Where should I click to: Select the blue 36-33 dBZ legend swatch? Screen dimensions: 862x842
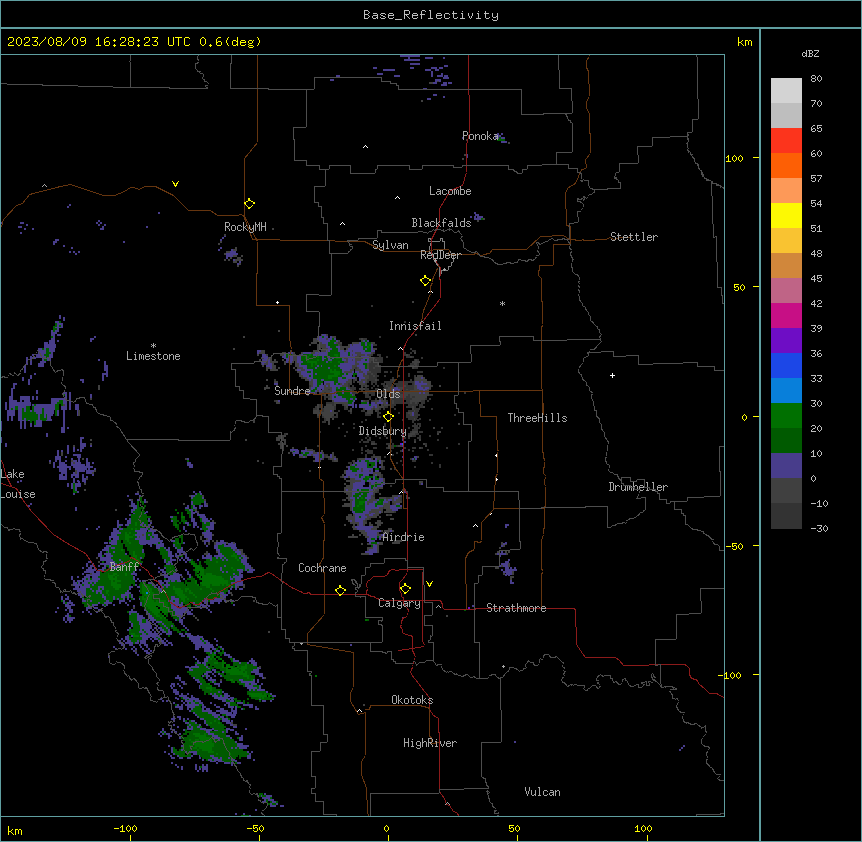pos(786,365)
